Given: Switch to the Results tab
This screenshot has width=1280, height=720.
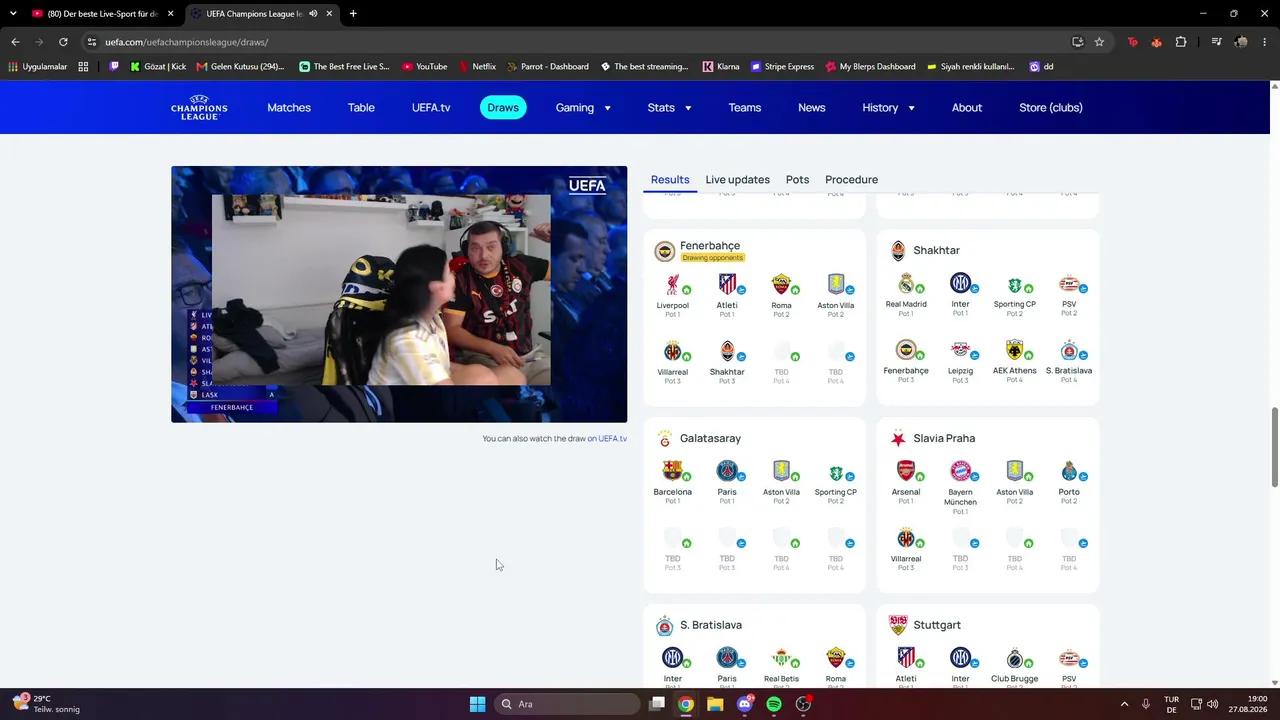Looking at the screenshot, I should [x=670, y=180].
